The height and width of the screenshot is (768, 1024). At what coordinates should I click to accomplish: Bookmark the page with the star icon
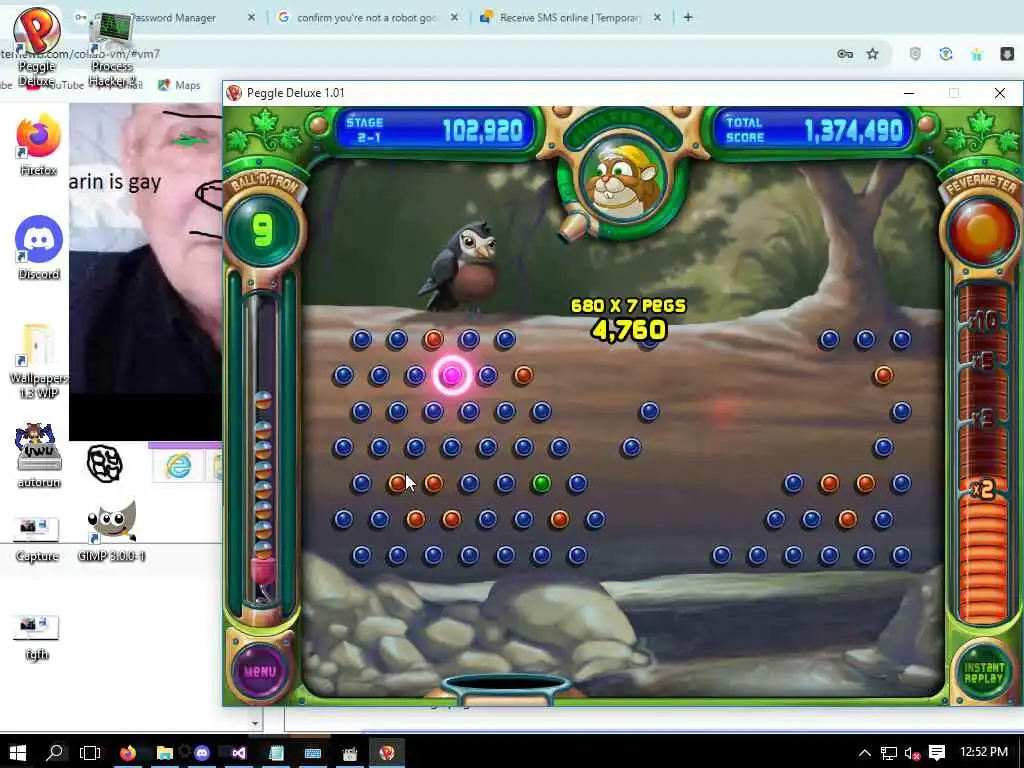click(872, 54)
